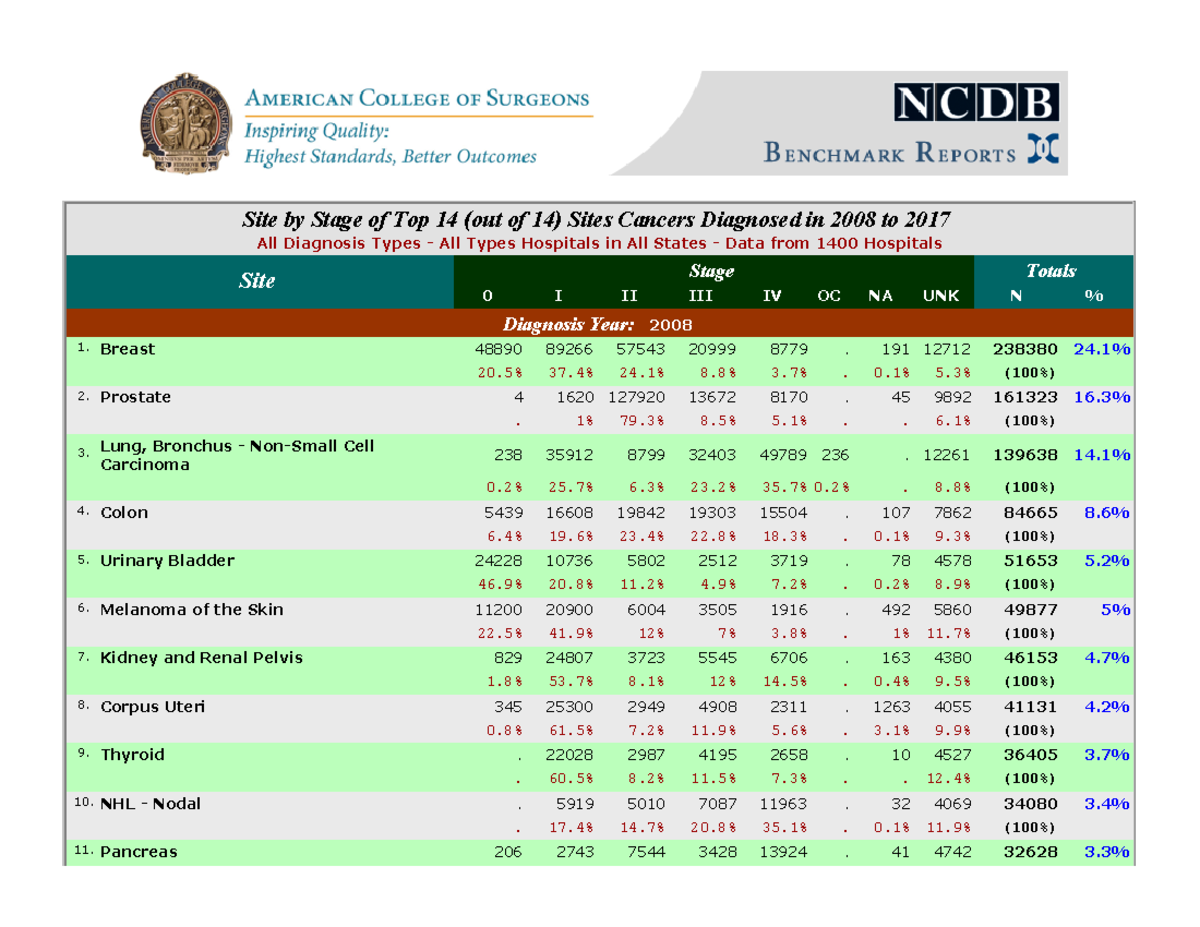Viewport: 1200px width, 927px height.
Task: Click the Breast total percent 24.1%
Action: [x=1102, y=349]
